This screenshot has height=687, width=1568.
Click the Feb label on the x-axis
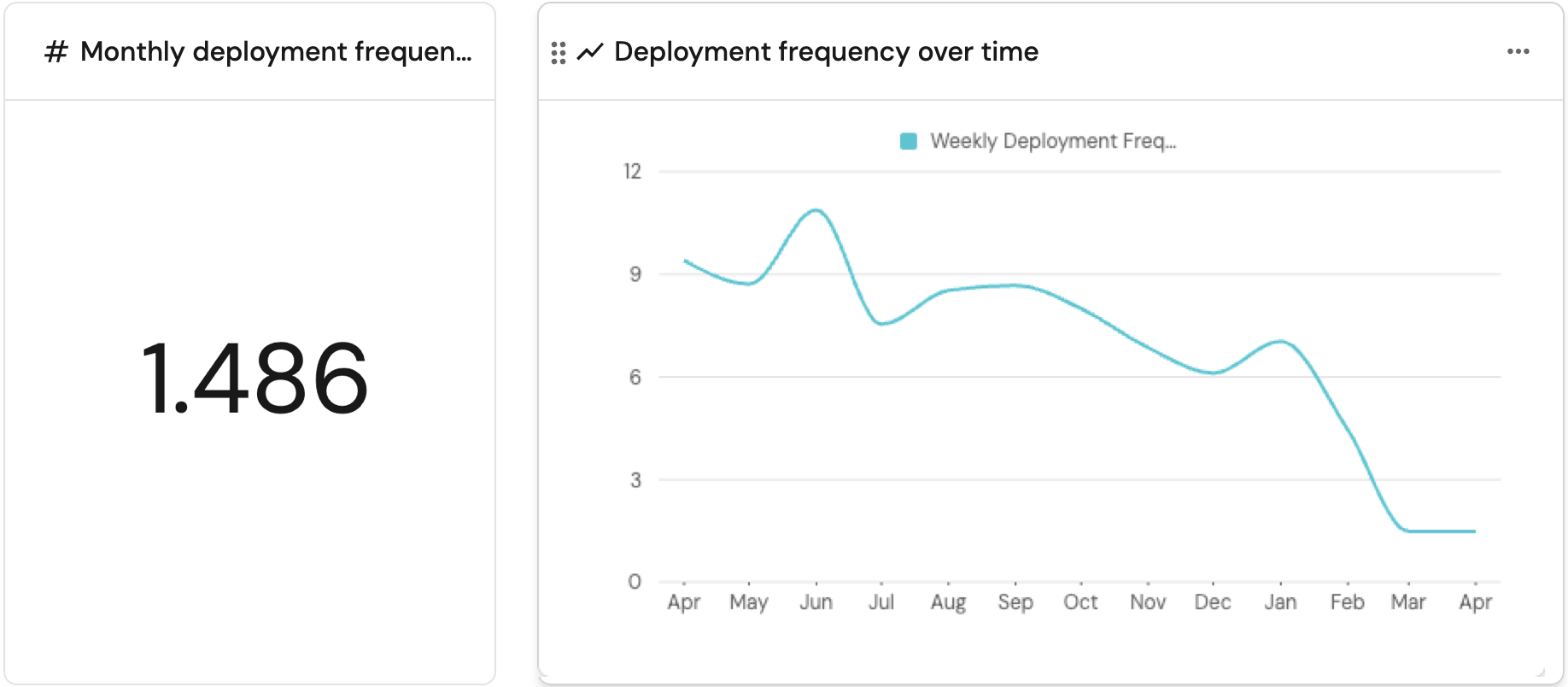click(1347, 602)
